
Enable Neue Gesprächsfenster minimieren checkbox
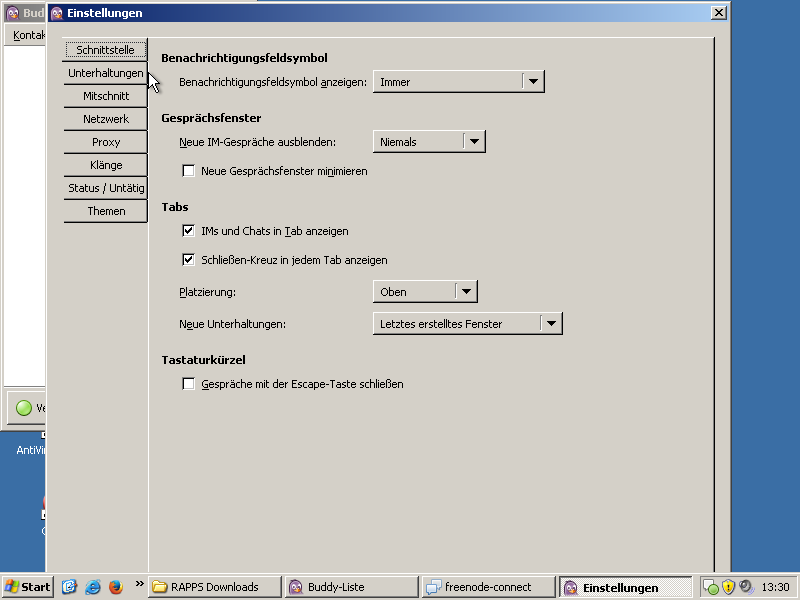188,171
